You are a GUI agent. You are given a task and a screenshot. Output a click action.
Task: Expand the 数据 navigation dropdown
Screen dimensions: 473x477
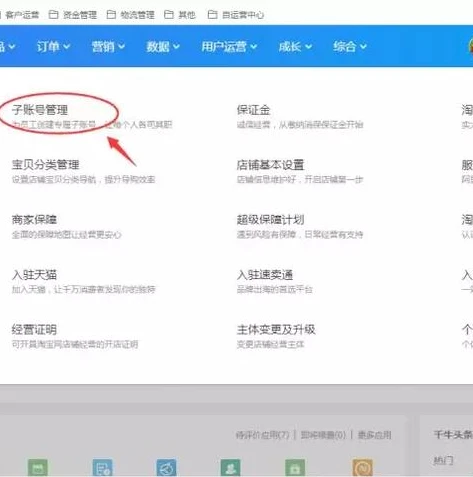pos(163,46)
